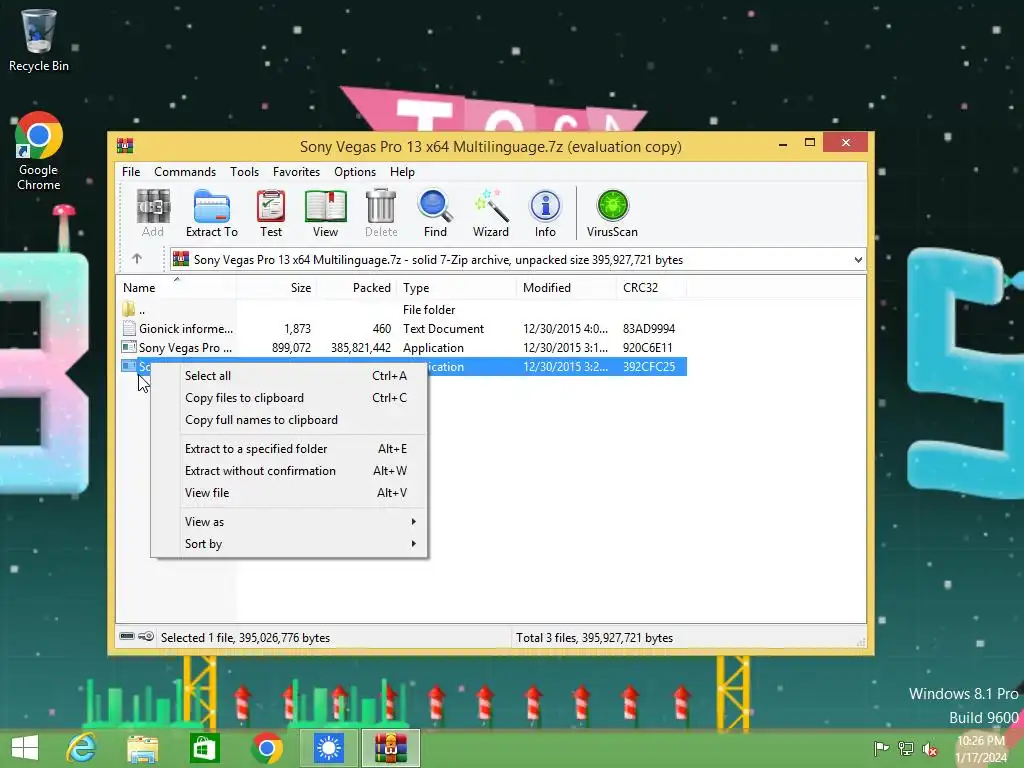Click the CRC32 value 392CFC25

648,366
